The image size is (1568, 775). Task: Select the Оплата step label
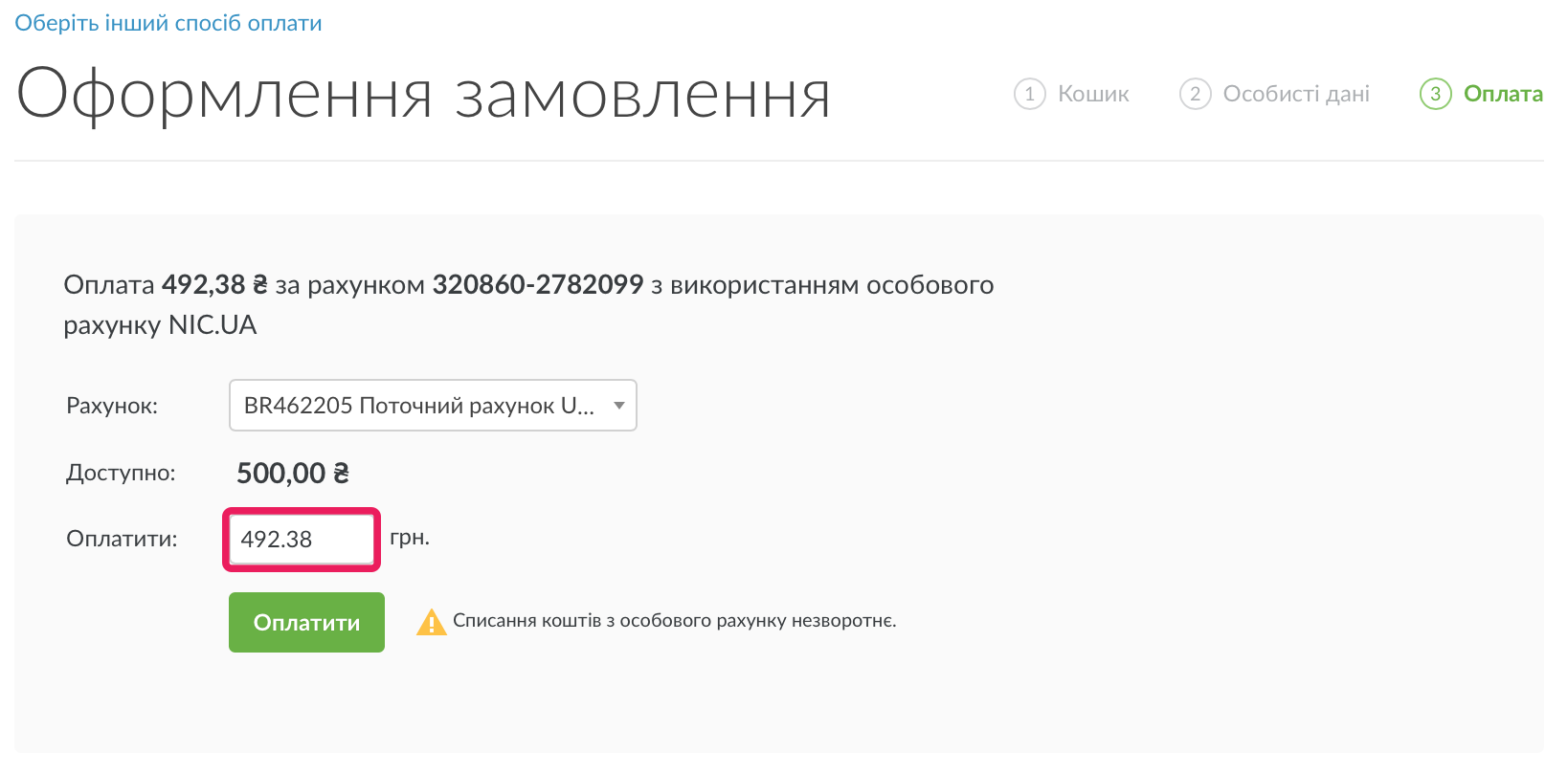[1503, 94]
